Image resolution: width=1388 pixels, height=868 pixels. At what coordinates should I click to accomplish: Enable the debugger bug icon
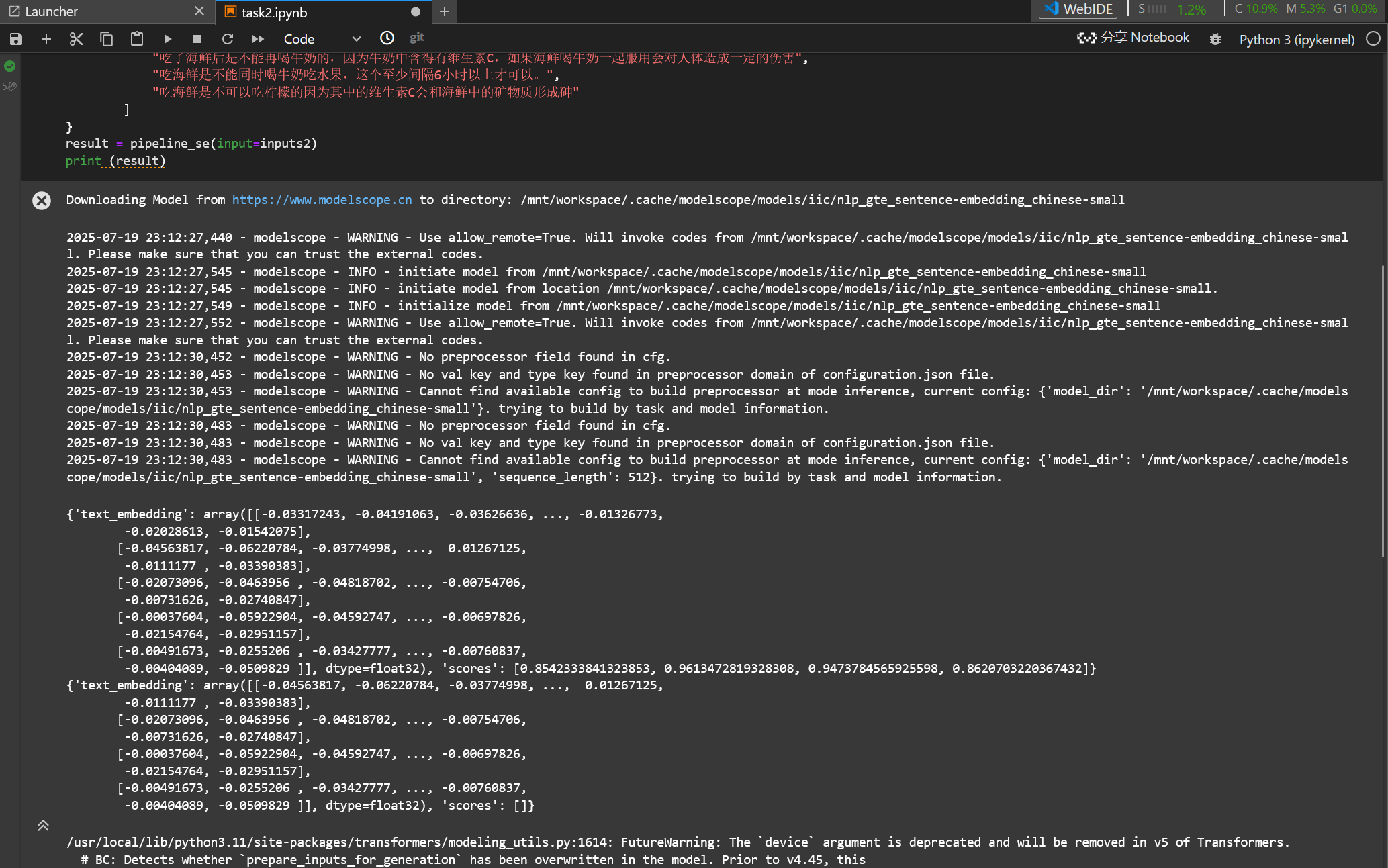click(1215, 39)
